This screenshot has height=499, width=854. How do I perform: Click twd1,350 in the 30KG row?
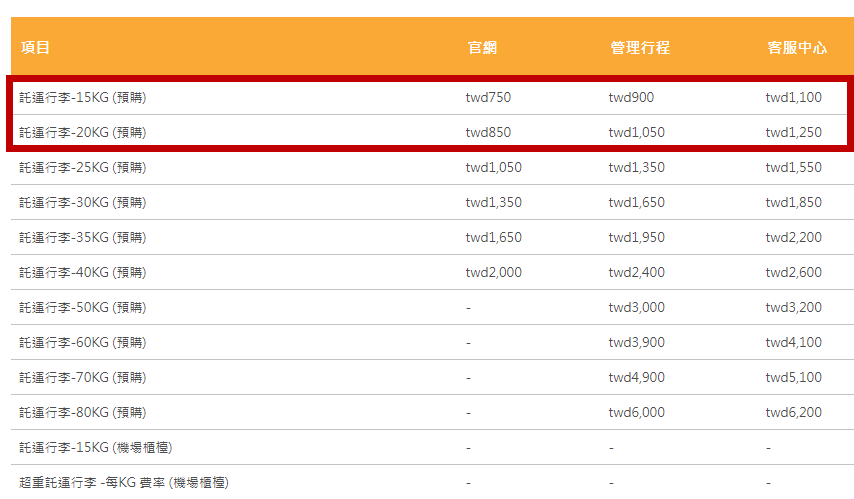pos(493,203)
